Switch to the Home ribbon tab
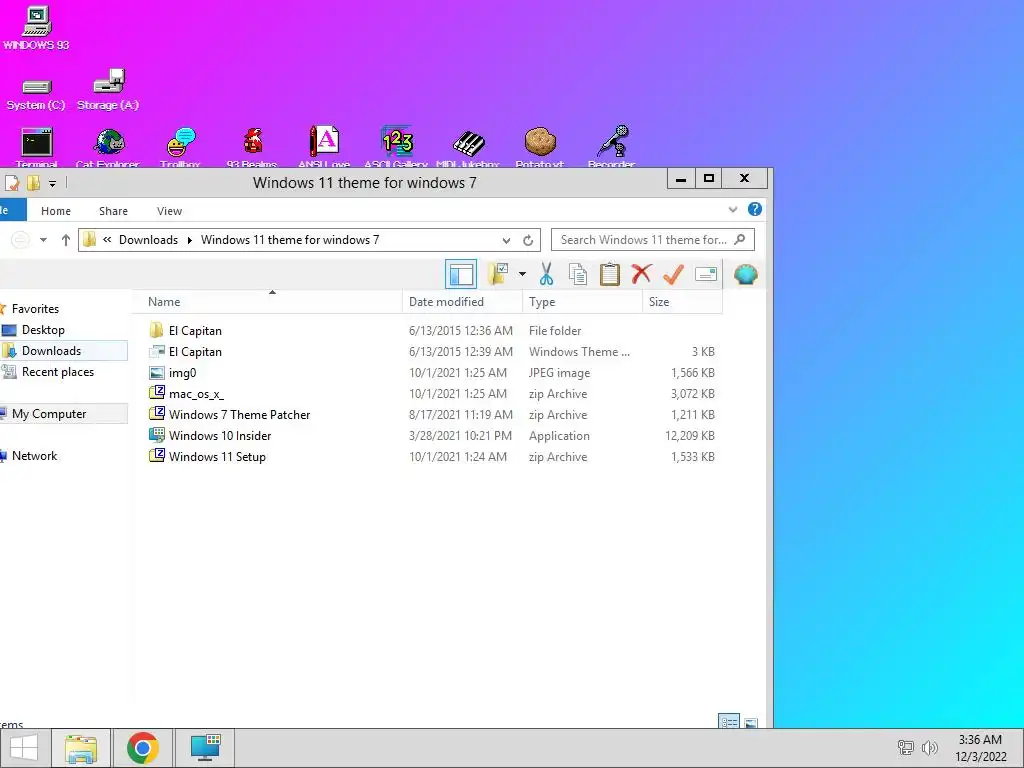The width and height of the screenshot is (1024, 768). click(56, 211)
